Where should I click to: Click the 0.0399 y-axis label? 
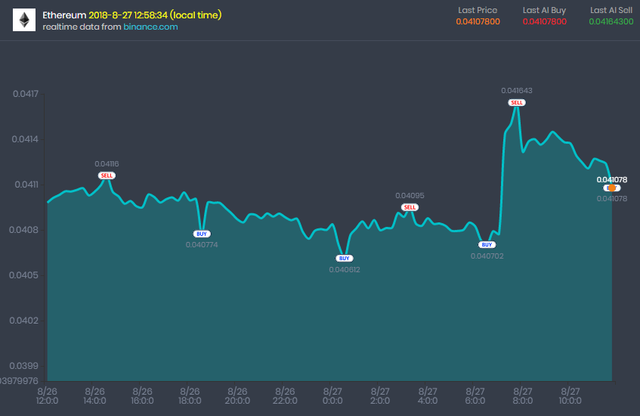24,366
